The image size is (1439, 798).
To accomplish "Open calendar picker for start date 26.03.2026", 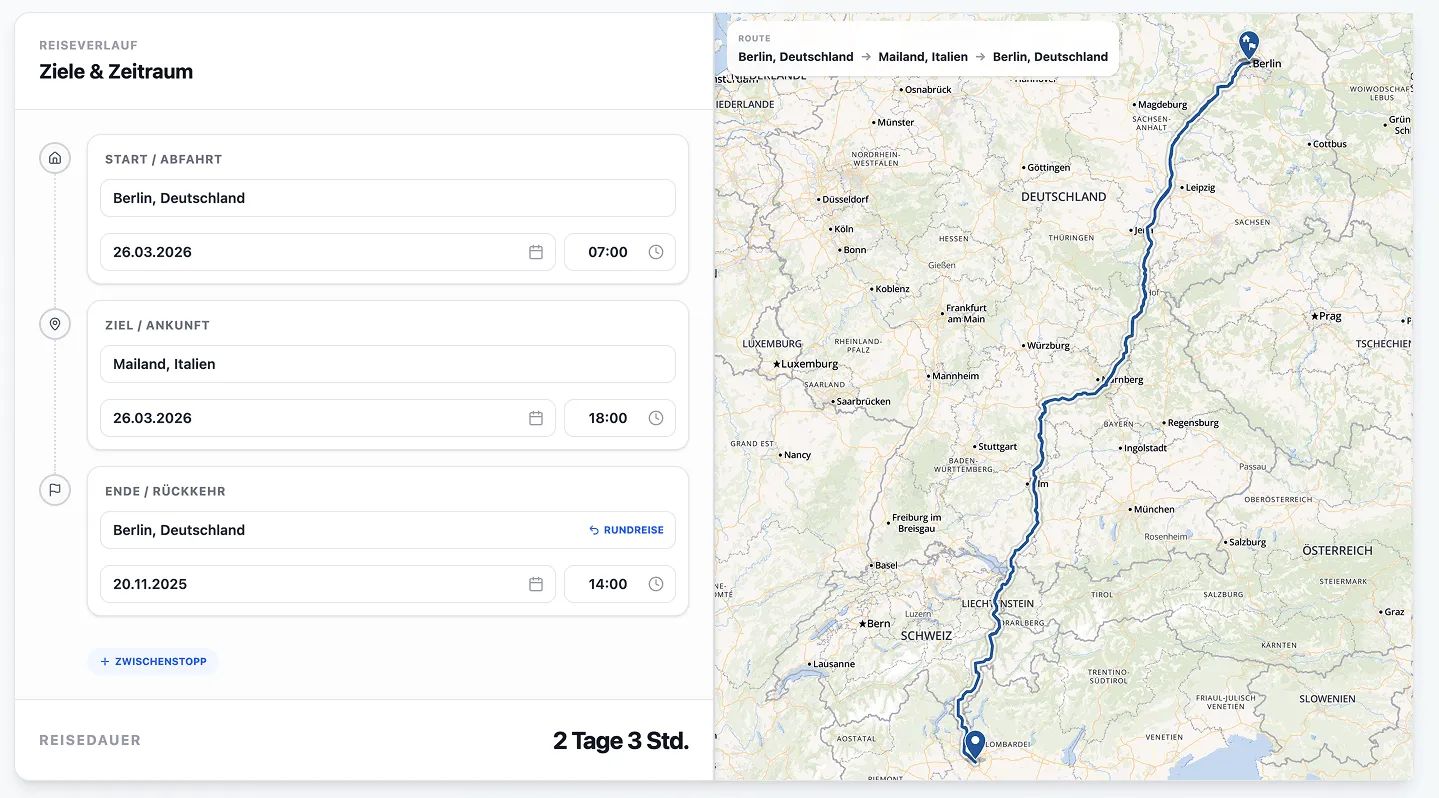I will tap(536, 252).
